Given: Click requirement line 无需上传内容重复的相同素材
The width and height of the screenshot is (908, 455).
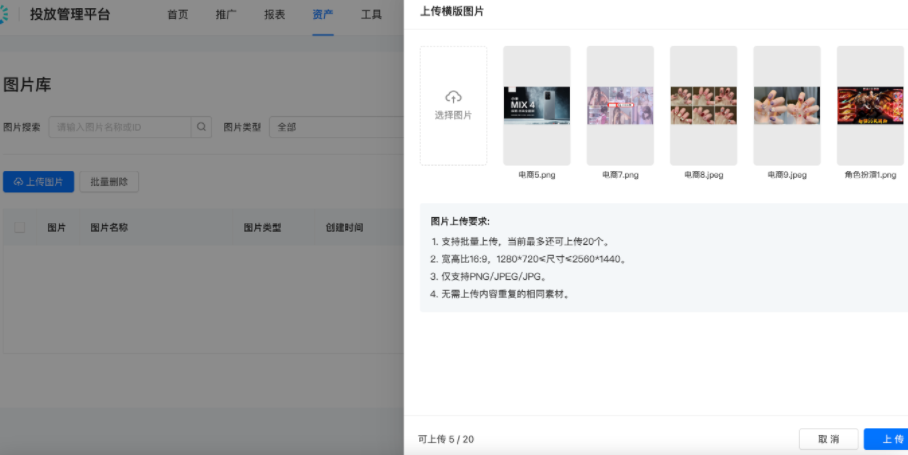Looking at the screenshot, I should (501, 294).
